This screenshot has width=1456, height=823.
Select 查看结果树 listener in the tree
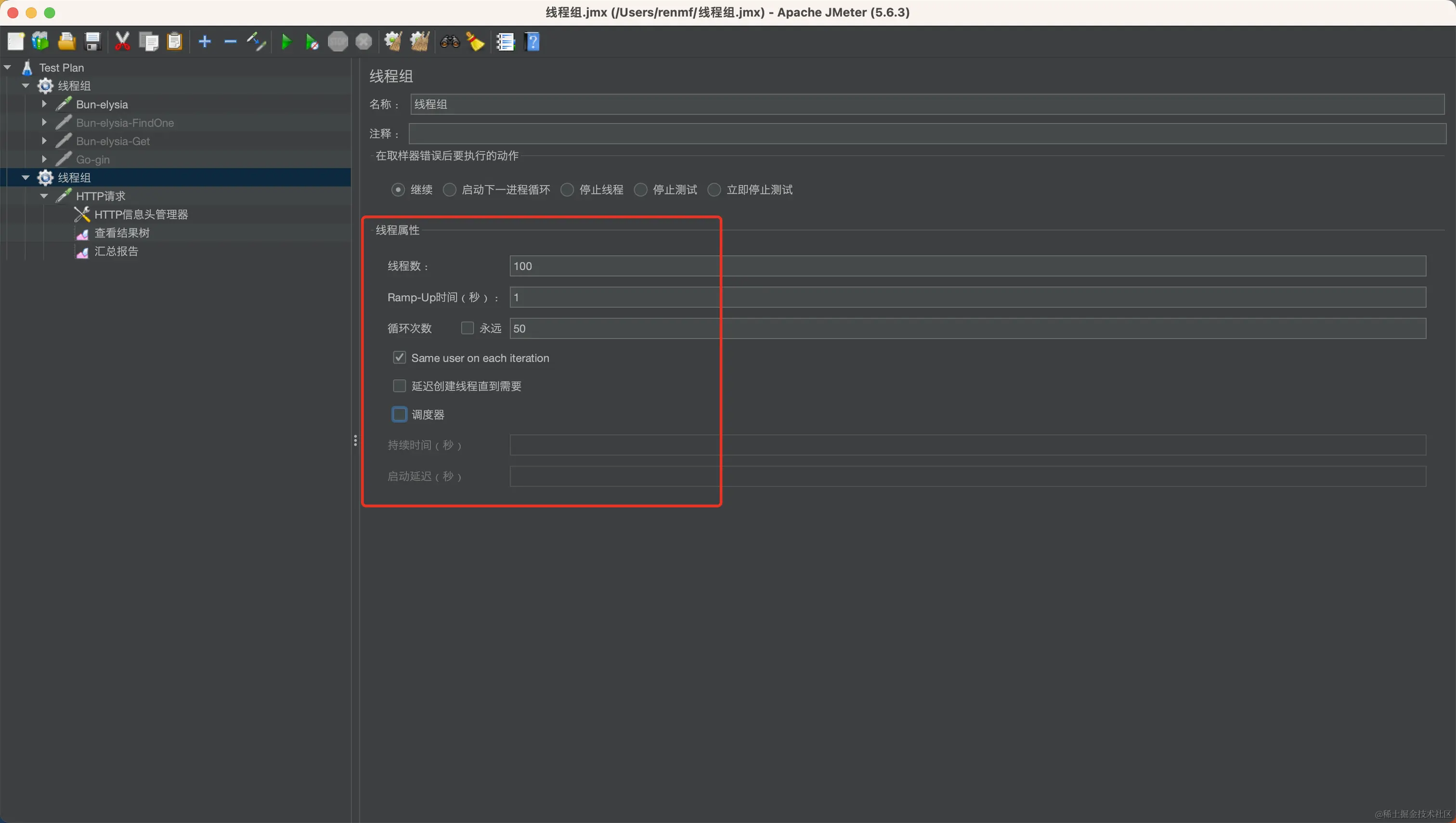(121, 233)
